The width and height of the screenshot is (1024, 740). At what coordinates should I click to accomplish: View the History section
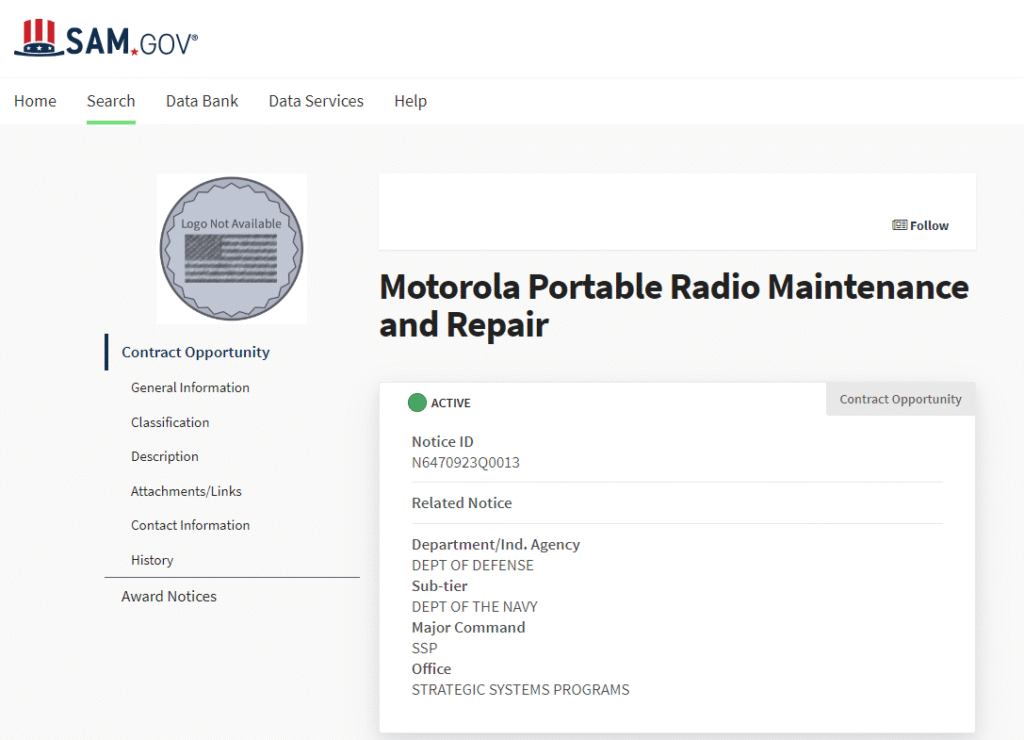coord(152,560)
